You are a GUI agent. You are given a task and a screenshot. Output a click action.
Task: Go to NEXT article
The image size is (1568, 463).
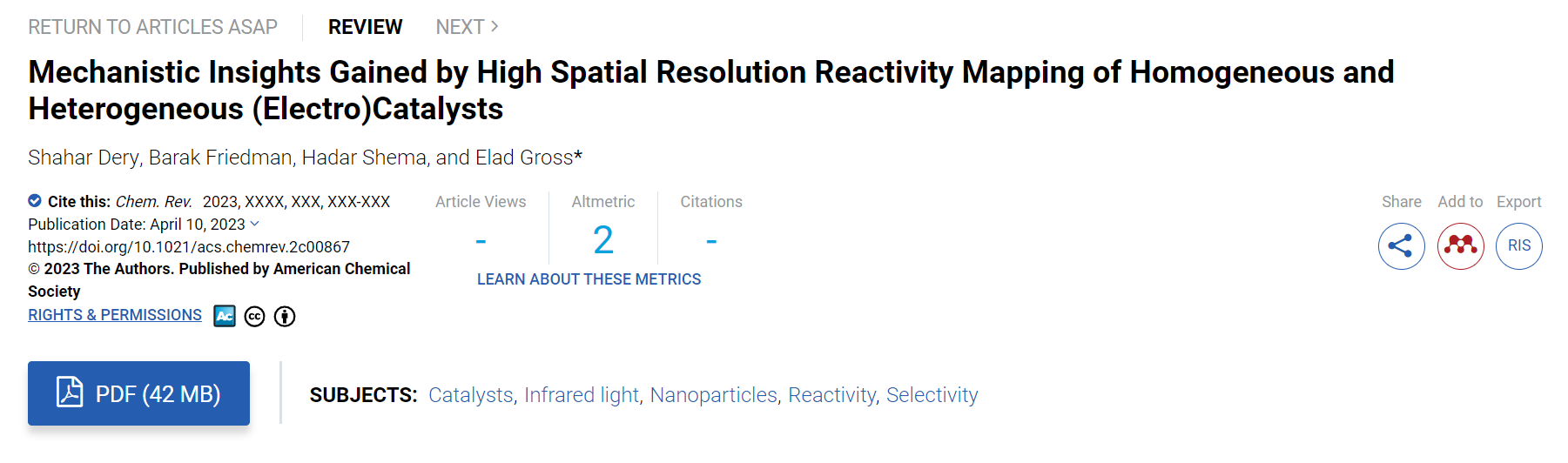coord(468,27)
